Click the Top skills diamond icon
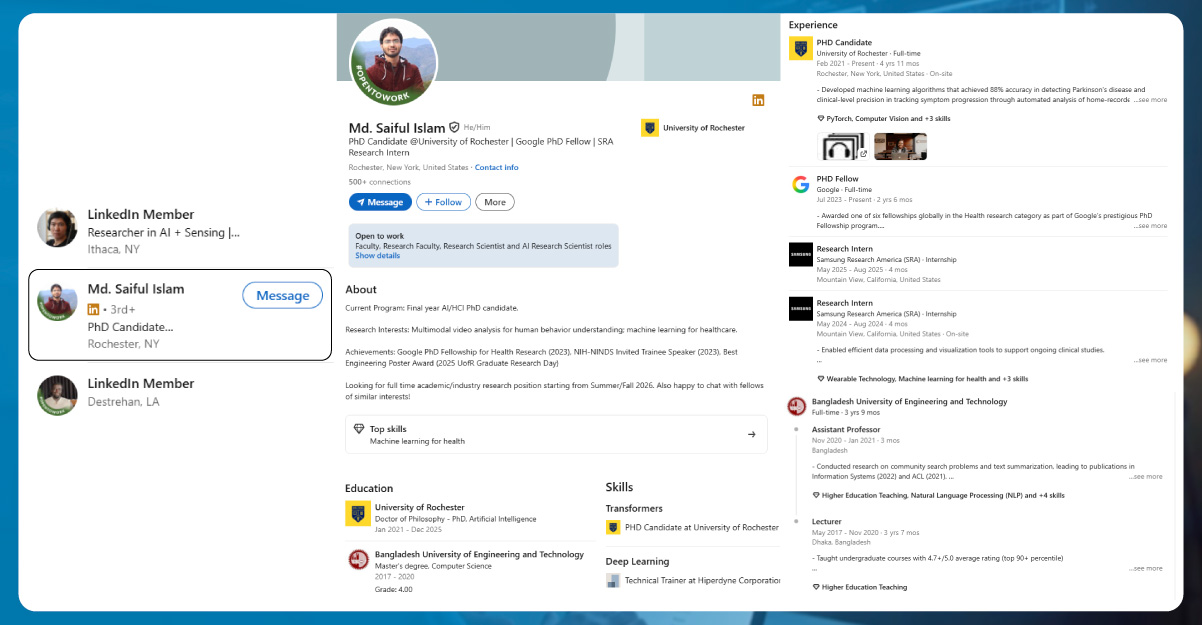The height and width of the screenshot is (625, 1202). [x=359, y=429]
